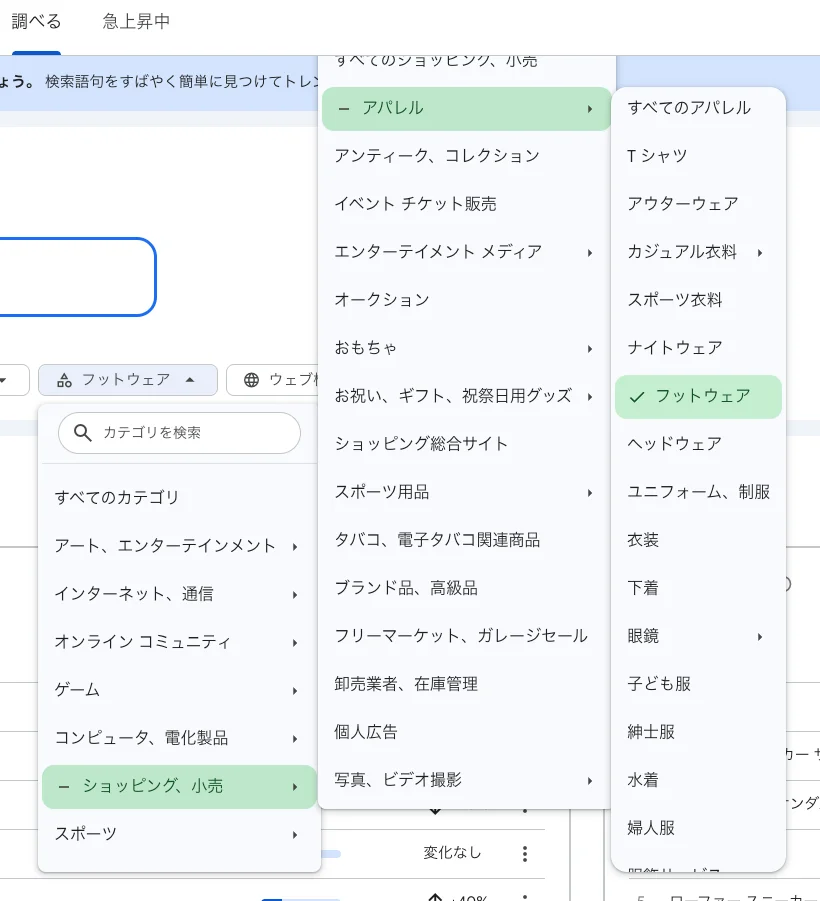This screenshot has height=901, width=820.
Task: Select 衣装 category
Action: coord(698,540)
